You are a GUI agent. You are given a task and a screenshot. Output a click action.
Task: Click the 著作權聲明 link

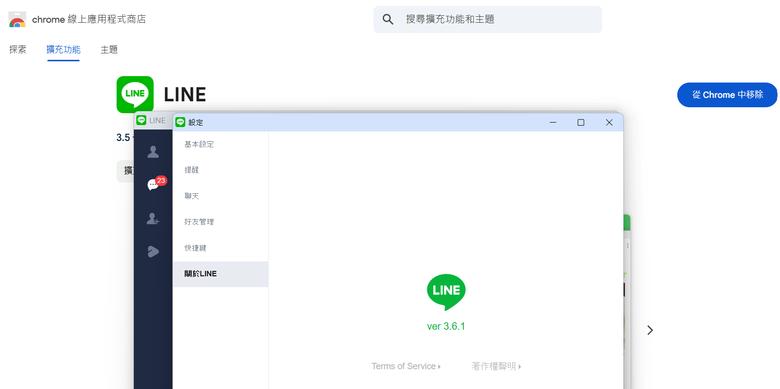coord(496,366)
